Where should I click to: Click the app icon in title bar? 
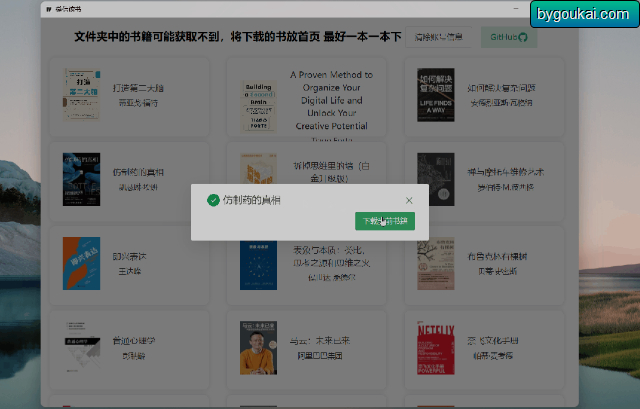[49, 9]
